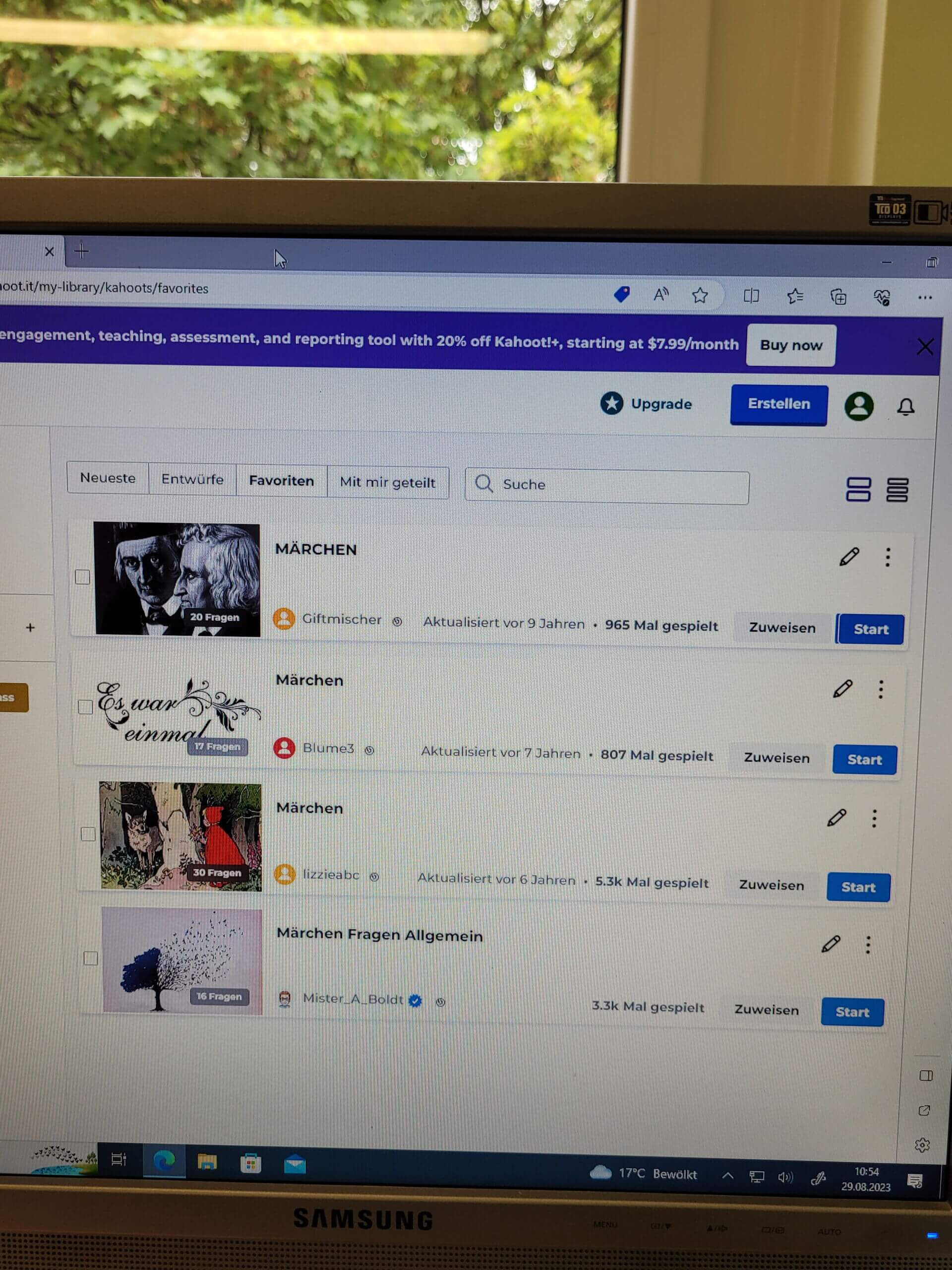The image size is (952, 1270).
Task: Start the Märchen kahoot by Blume3
Action: pyautogui.click(x=864, y=760)
